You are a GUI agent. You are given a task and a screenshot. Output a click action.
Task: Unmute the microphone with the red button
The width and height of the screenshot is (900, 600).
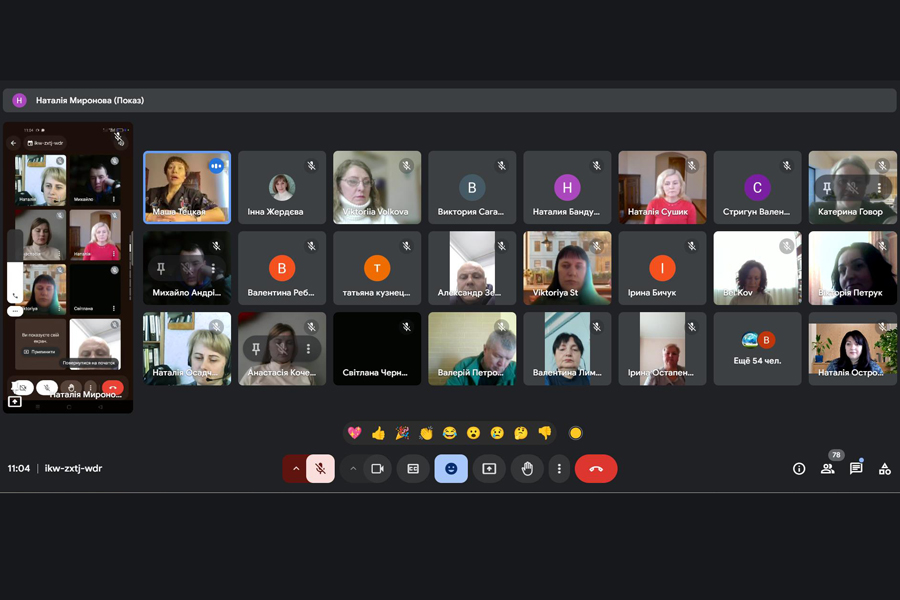pyautogui.click(x=320, y=469)
